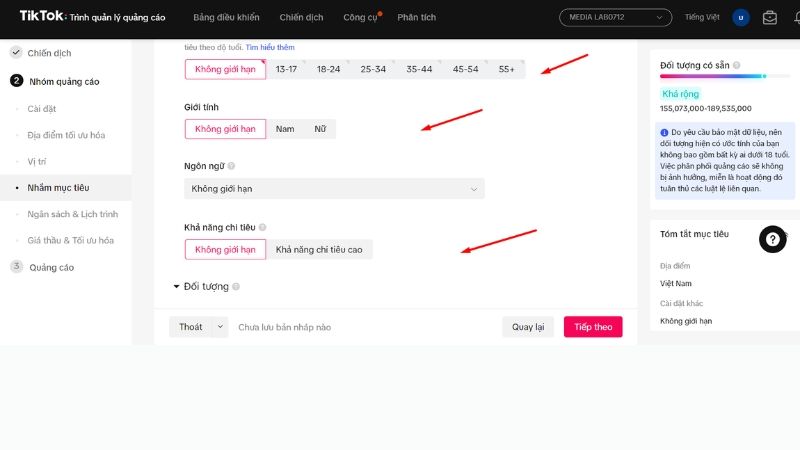The height and width of the screenshot is (450, 800).
Task: Select age range 13-17
Action: click(x=286, y=69)
